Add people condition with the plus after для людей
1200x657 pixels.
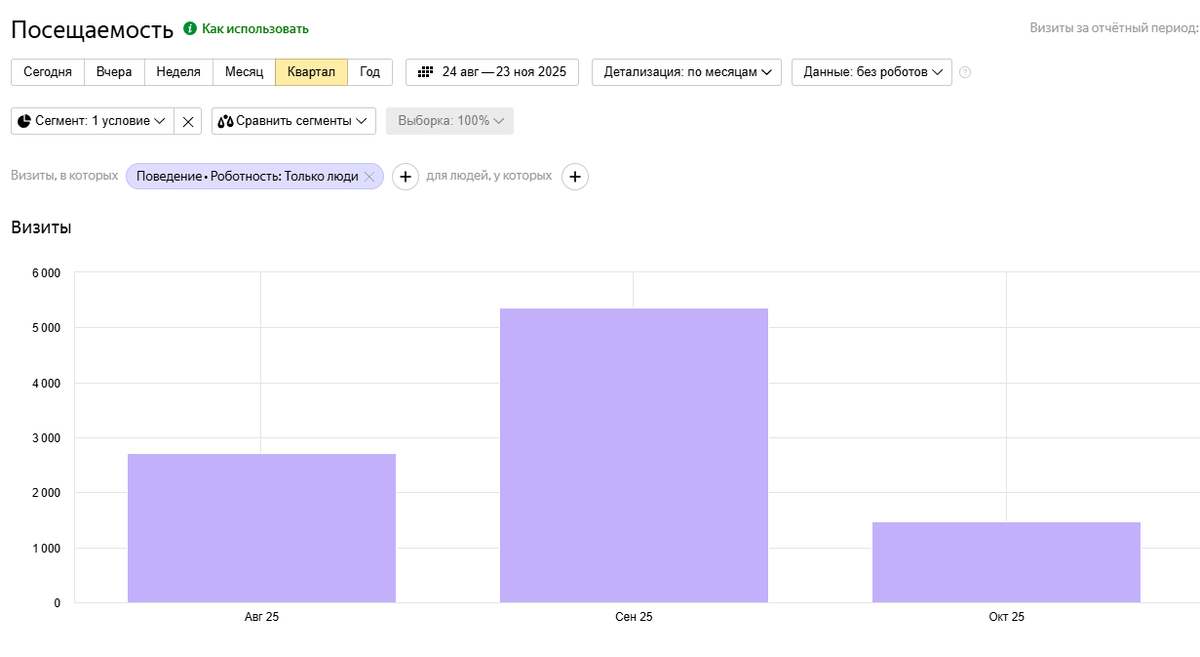pyautogui.click(x=575, y=176)
